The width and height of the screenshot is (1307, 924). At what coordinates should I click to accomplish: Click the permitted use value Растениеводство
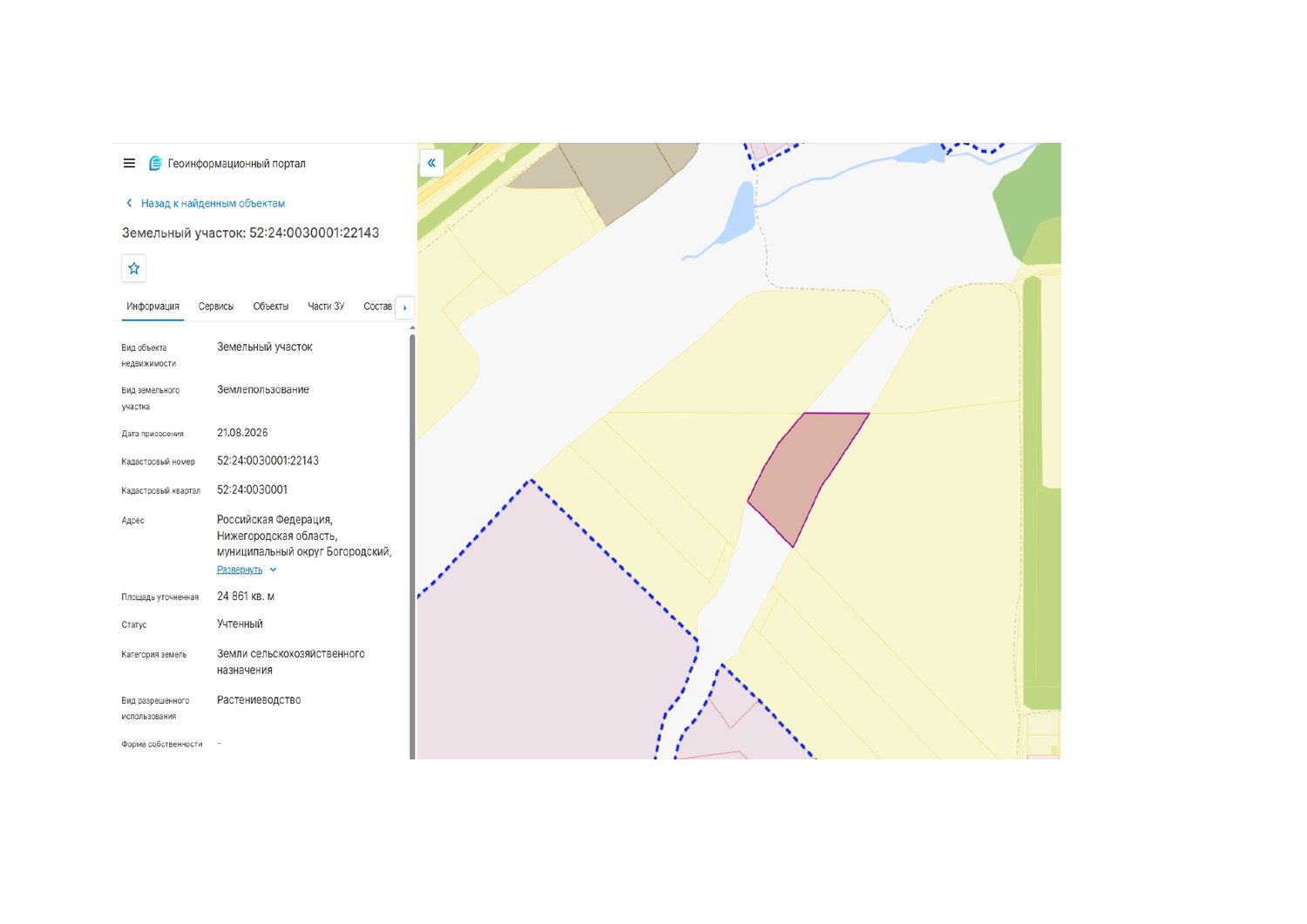[x=259, y=700]
